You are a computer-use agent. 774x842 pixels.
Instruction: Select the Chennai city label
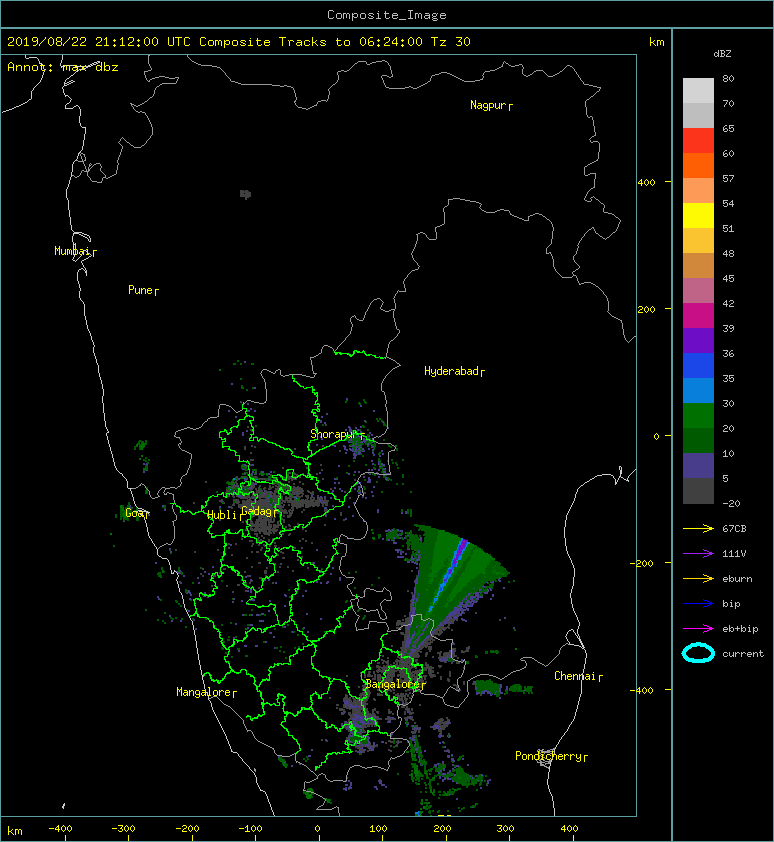[x=575, y=676]
